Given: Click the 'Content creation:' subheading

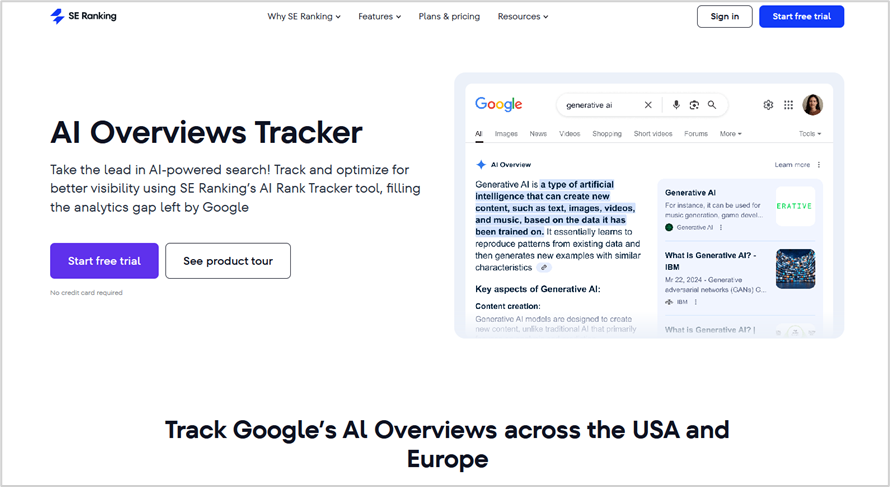Looking at the screenshot, I should click(507, 306).
